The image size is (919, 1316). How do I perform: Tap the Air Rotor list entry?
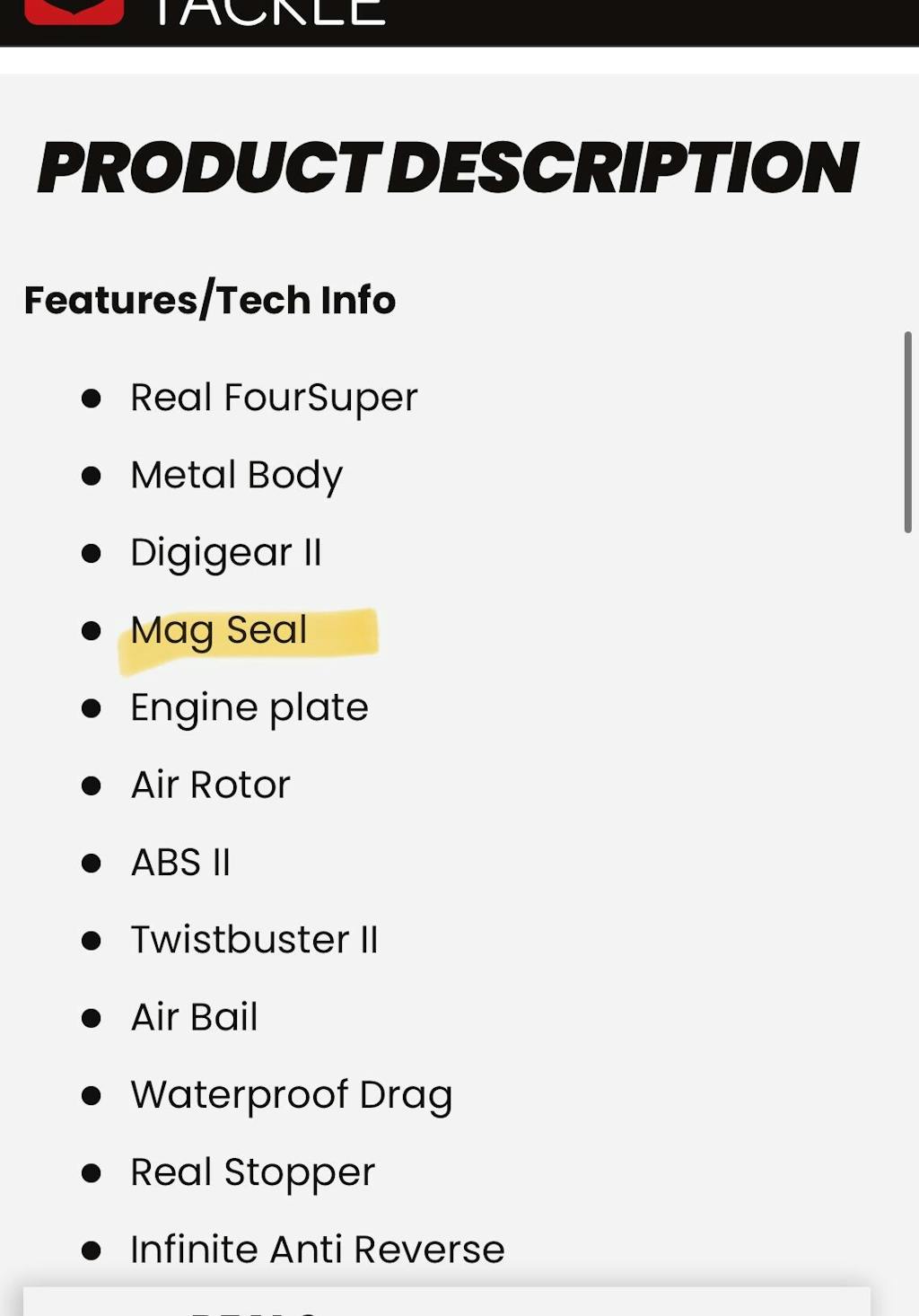click(x=211, y=785)
